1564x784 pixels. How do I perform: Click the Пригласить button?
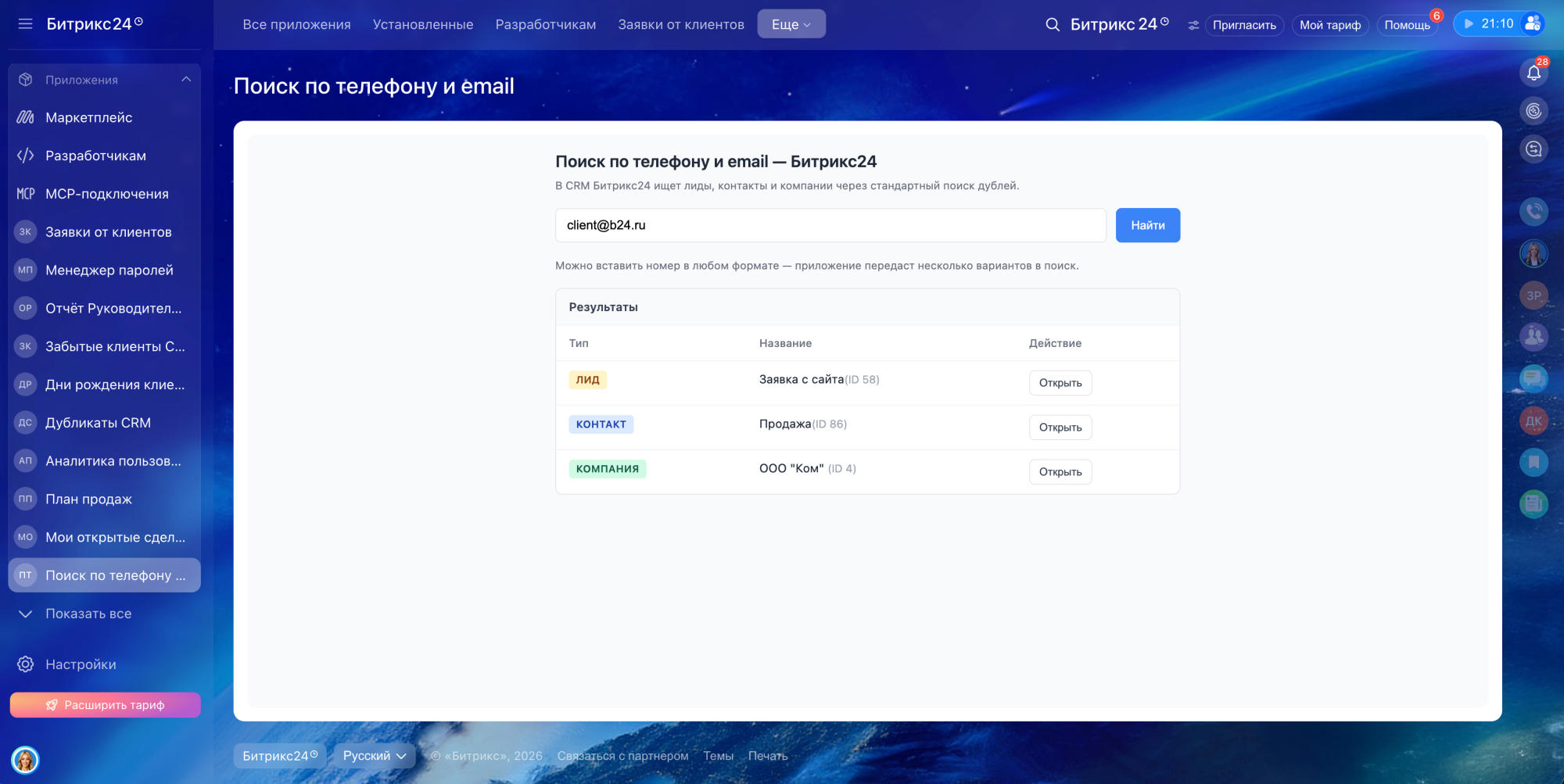click(x=1244, y=25)
